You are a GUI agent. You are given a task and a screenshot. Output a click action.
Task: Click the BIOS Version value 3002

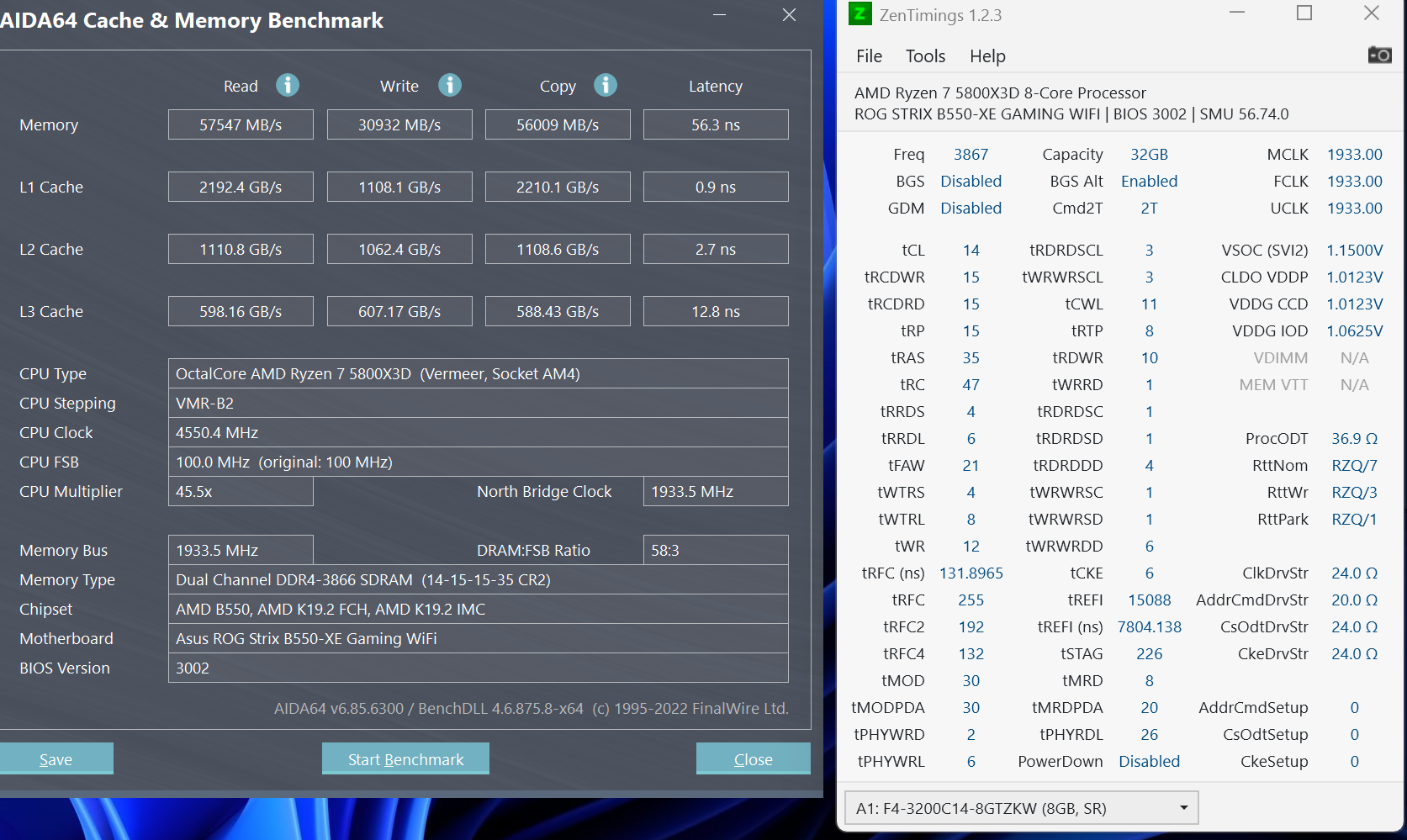tap(479, 668)
